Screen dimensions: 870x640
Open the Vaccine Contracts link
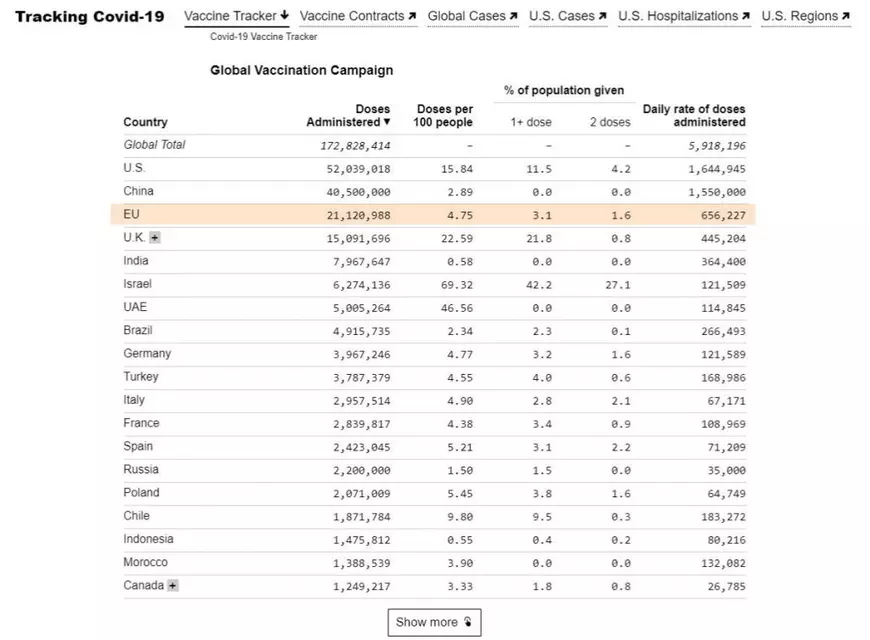coord(358,15)
